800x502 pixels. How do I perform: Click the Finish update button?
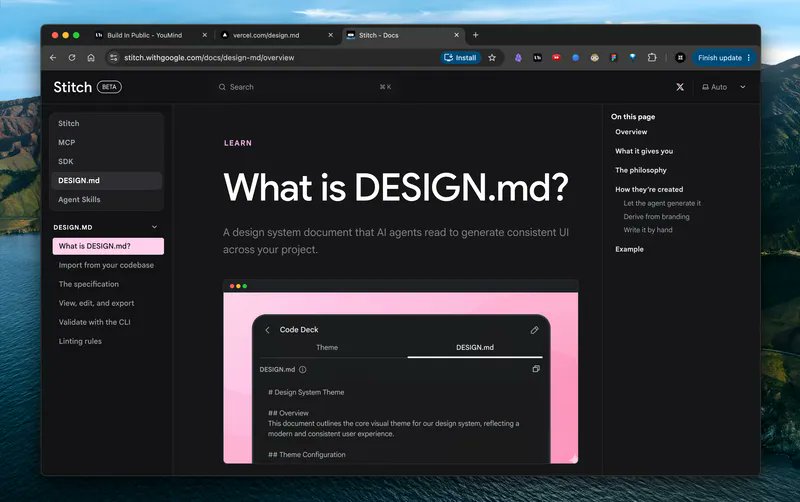pyautogui.click(x=719, y=58)
